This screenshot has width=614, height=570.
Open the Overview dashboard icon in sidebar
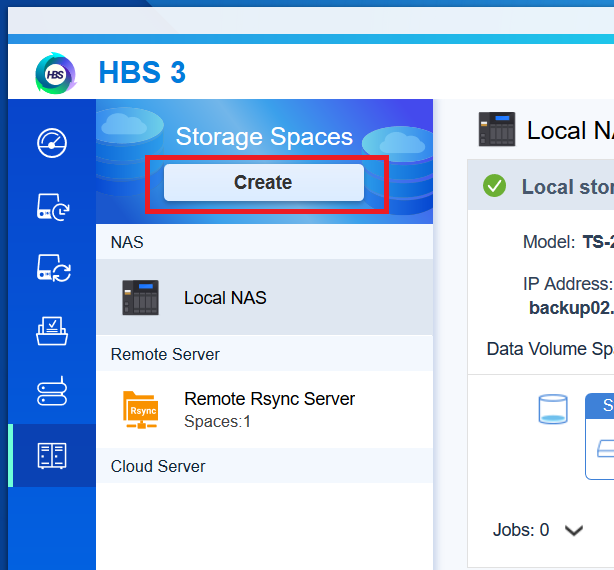click(x=52, y=143)
